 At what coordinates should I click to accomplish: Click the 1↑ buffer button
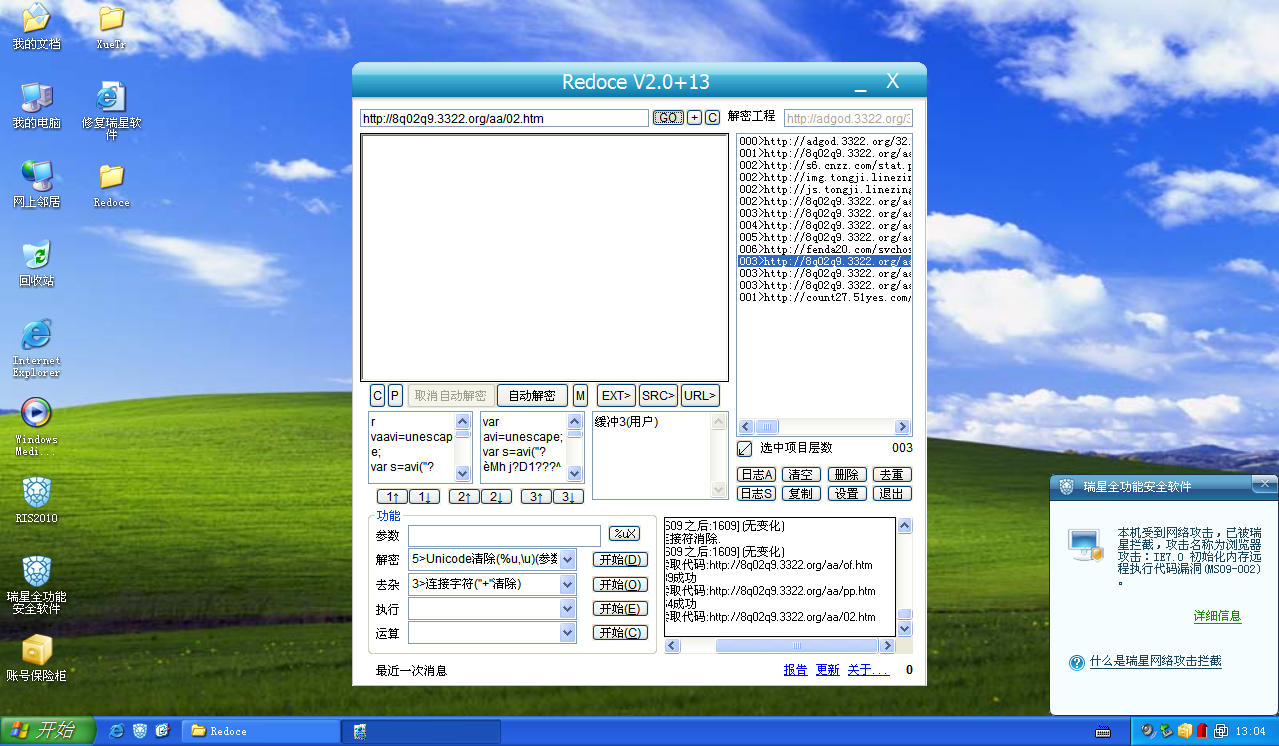click(392, 497)
